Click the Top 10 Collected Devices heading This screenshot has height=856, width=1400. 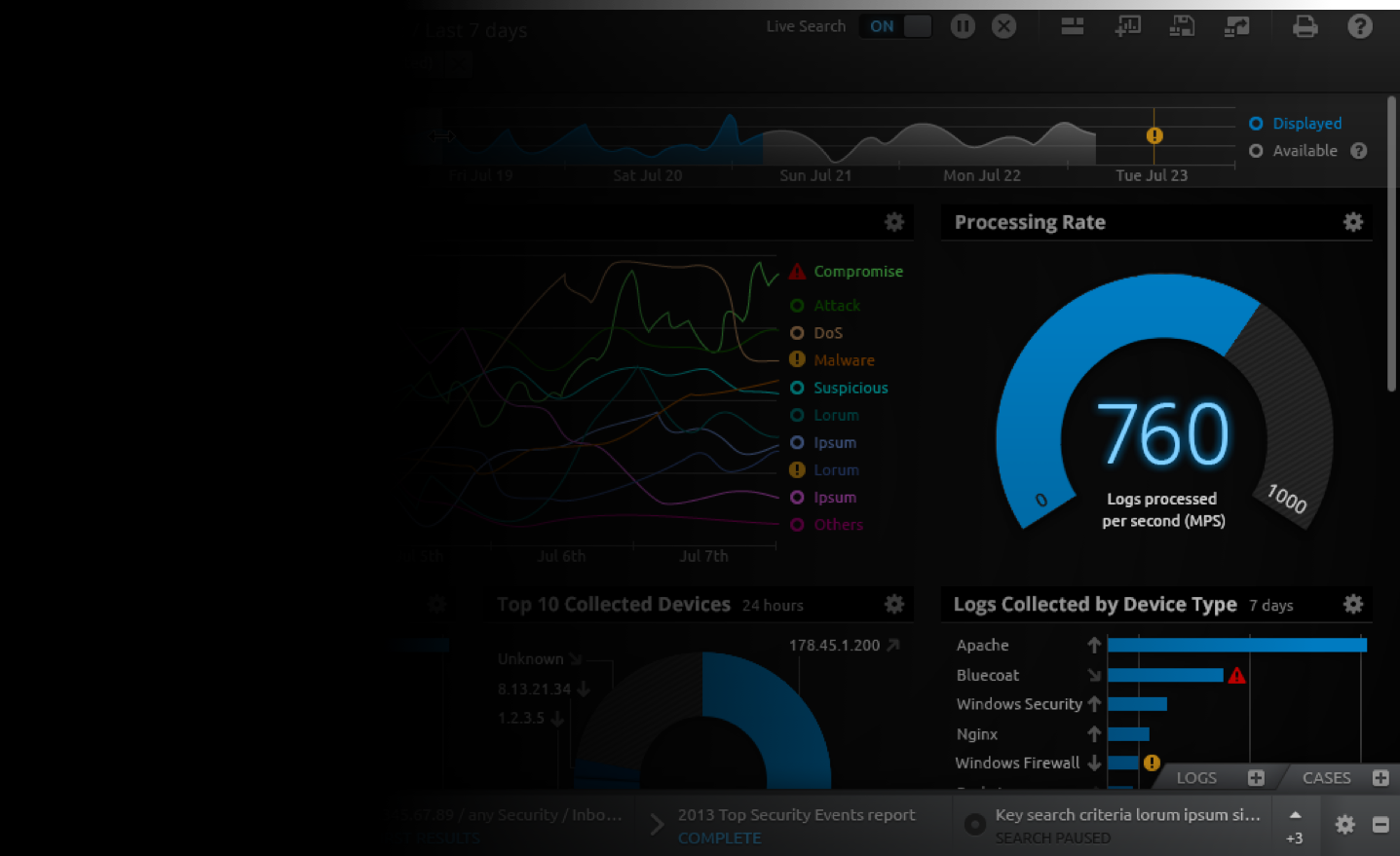point(614,605)
